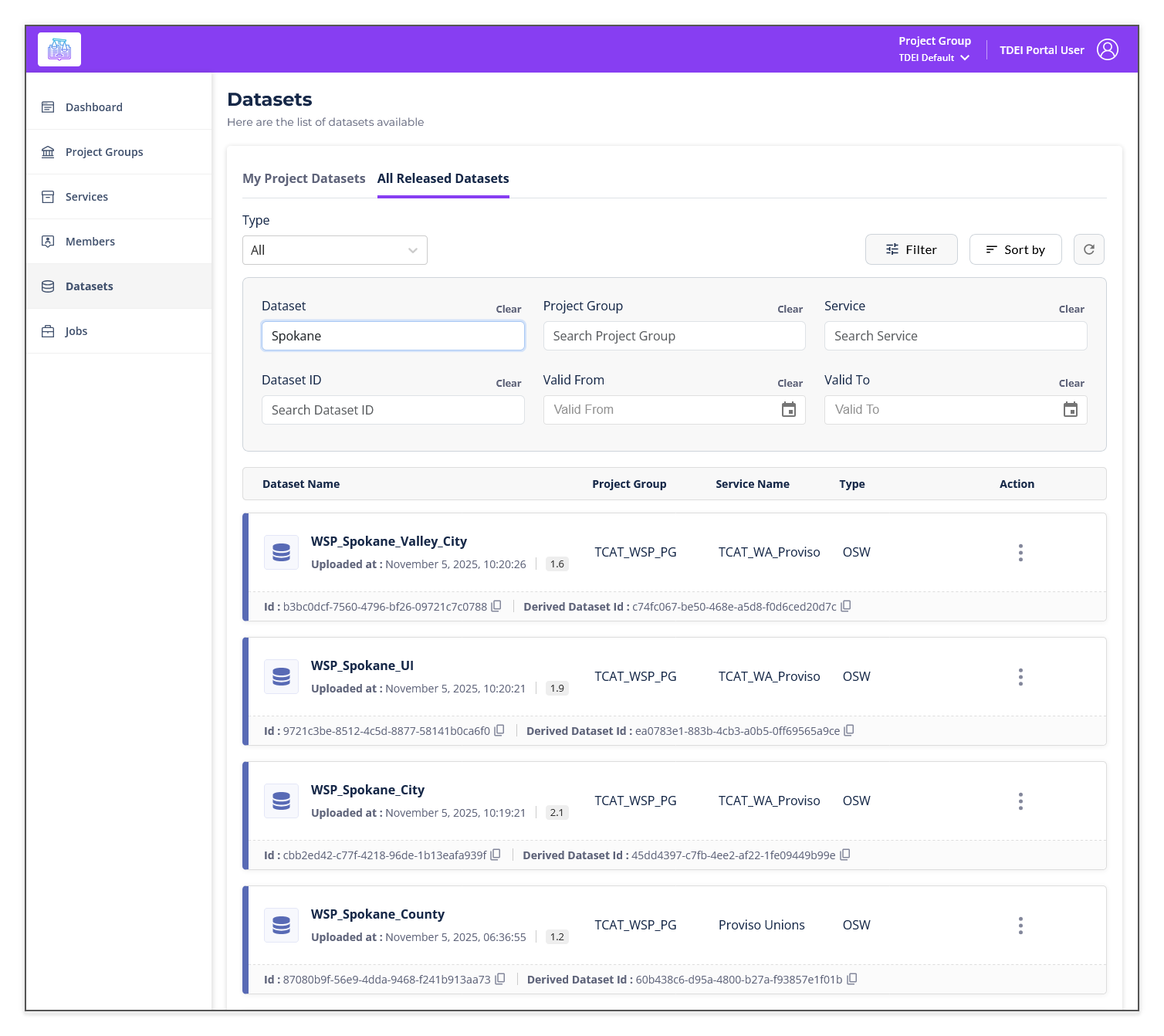The image size is (1164, 1036).
Task: Clear the Dataset search field
Action: 508,309
